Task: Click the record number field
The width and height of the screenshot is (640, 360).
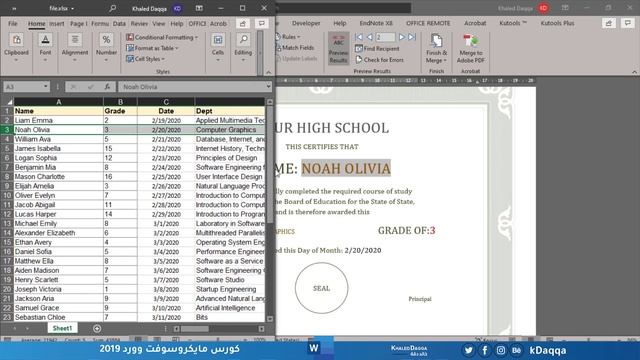Action: tap(385, 37)
